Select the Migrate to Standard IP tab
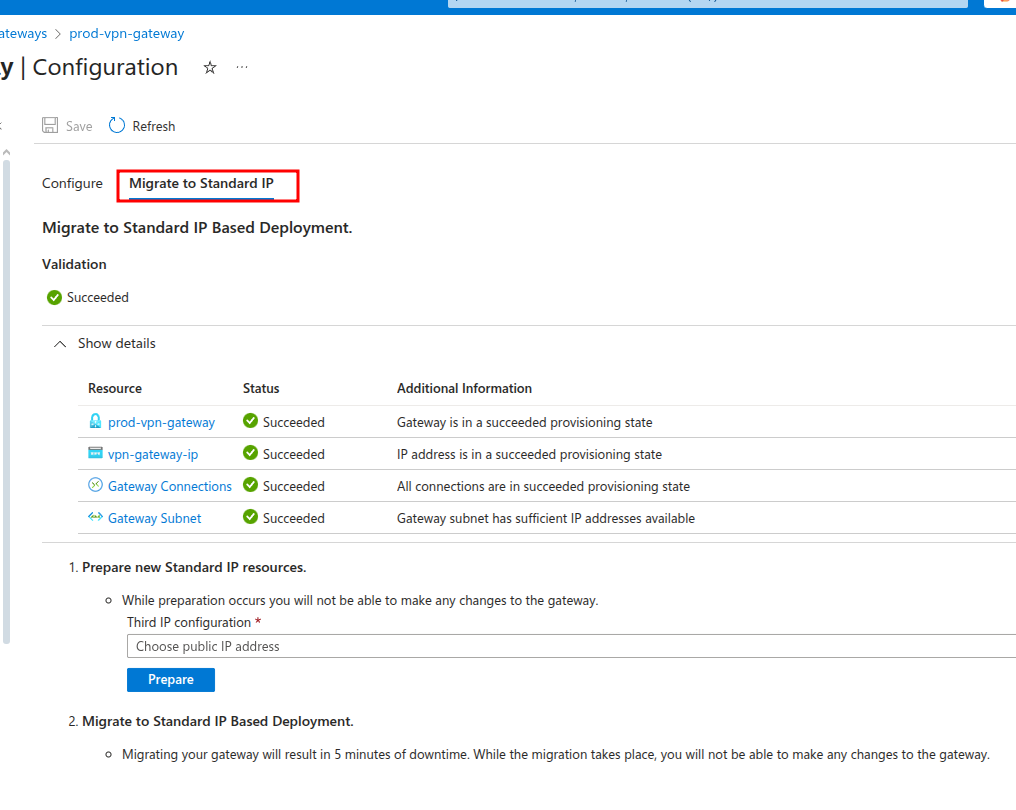Image resolution: width=1016 pixels, height=810 pixels. [202, 183]
